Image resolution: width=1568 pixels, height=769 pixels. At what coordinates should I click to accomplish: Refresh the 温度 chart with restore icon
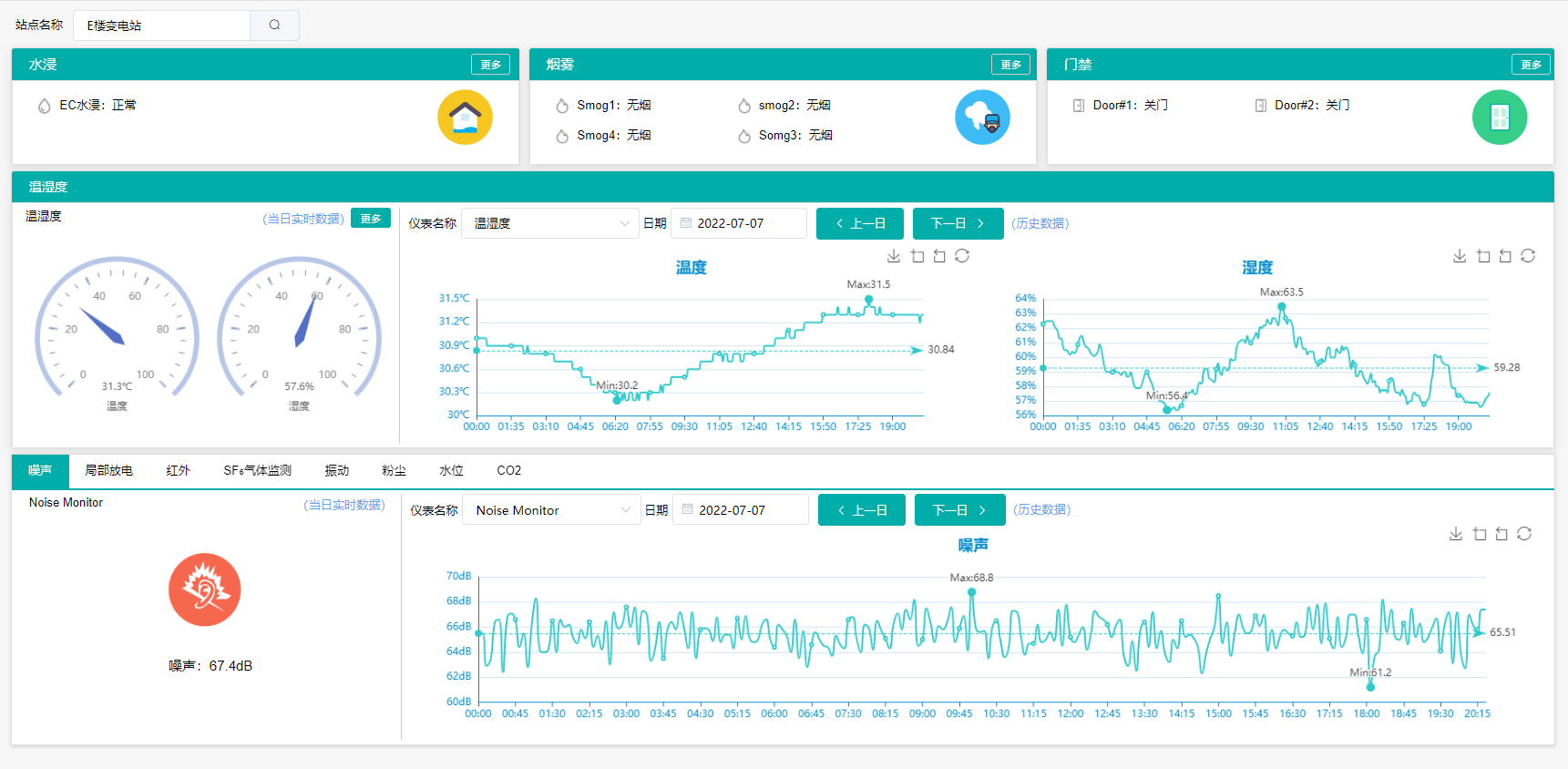(962, 256)
